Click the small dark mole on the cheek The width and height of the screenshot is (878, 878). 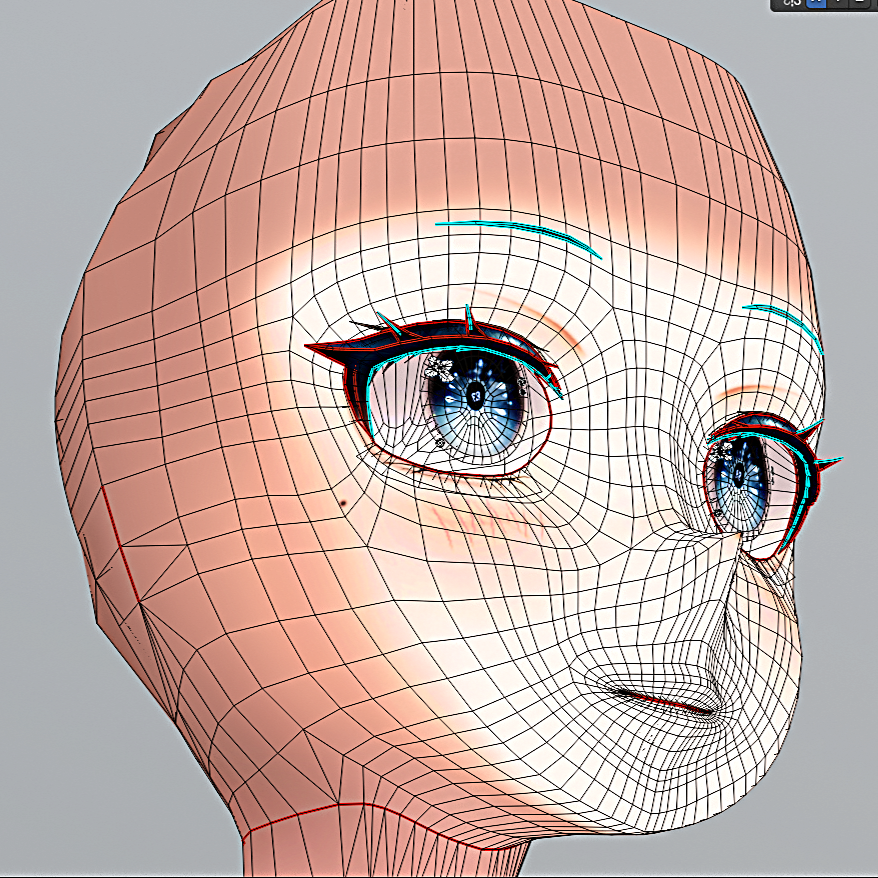coord(343,504)
